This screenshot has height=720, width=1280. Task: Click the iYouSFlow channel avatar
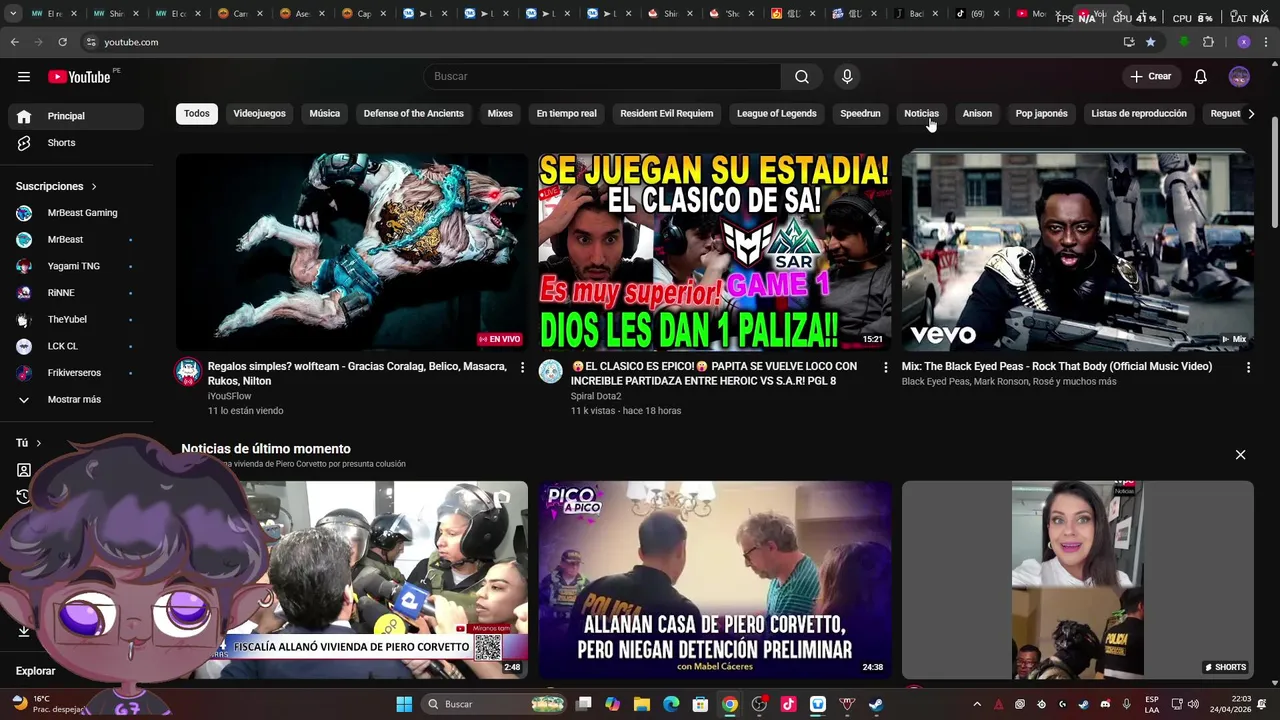tap(188, 372)
